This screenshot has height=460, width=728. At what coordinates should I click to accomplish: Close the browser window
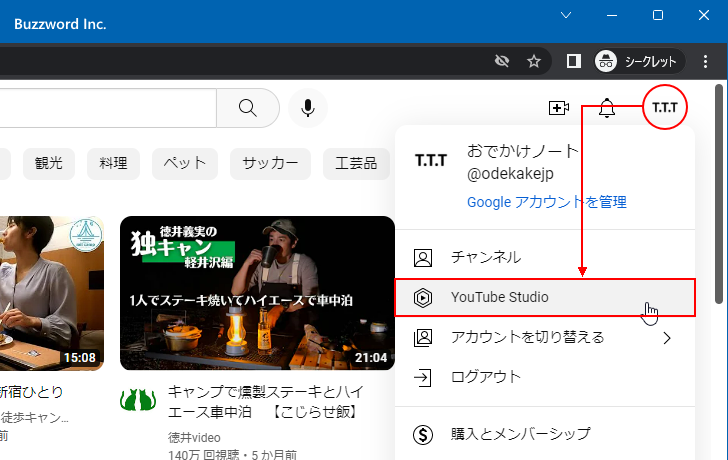pos(704,15)
